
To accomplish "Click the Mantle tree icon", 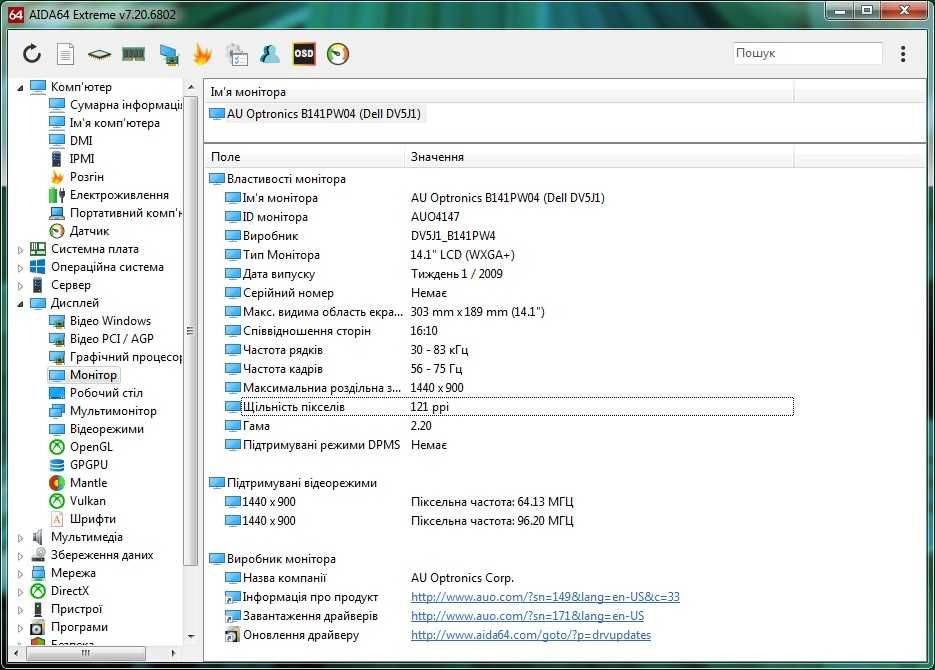I will [57, 483].
